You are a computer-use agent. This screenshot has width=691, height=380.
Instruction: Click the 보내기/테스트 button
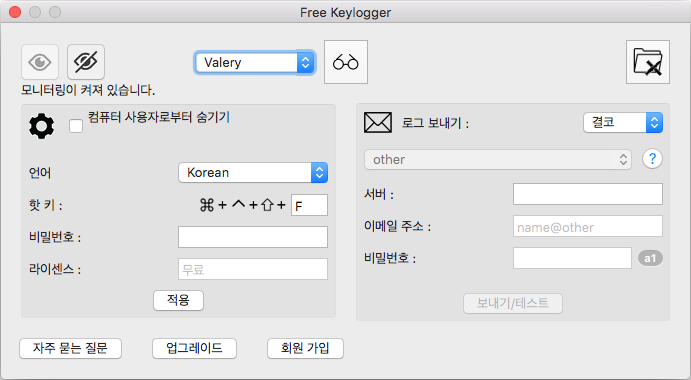tap(513, 303)
